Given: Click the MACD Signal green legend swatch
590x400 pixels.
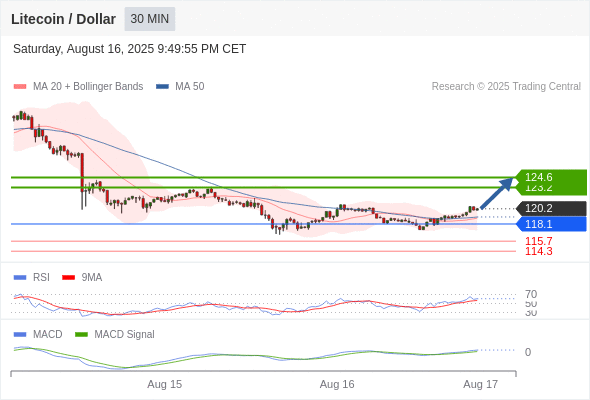Looking at the screenshot, I should coord(81,335).
